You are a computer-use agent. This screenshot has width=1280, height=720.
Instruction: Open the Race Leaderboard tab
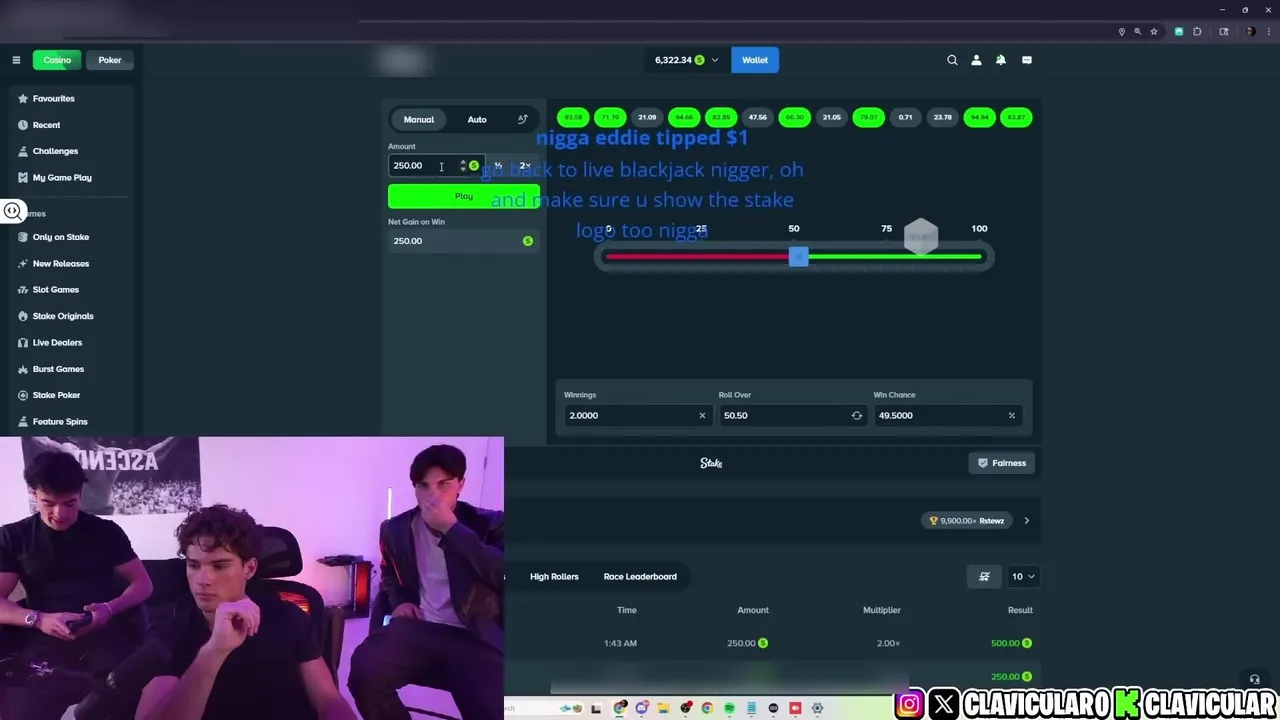click(640, 577)
